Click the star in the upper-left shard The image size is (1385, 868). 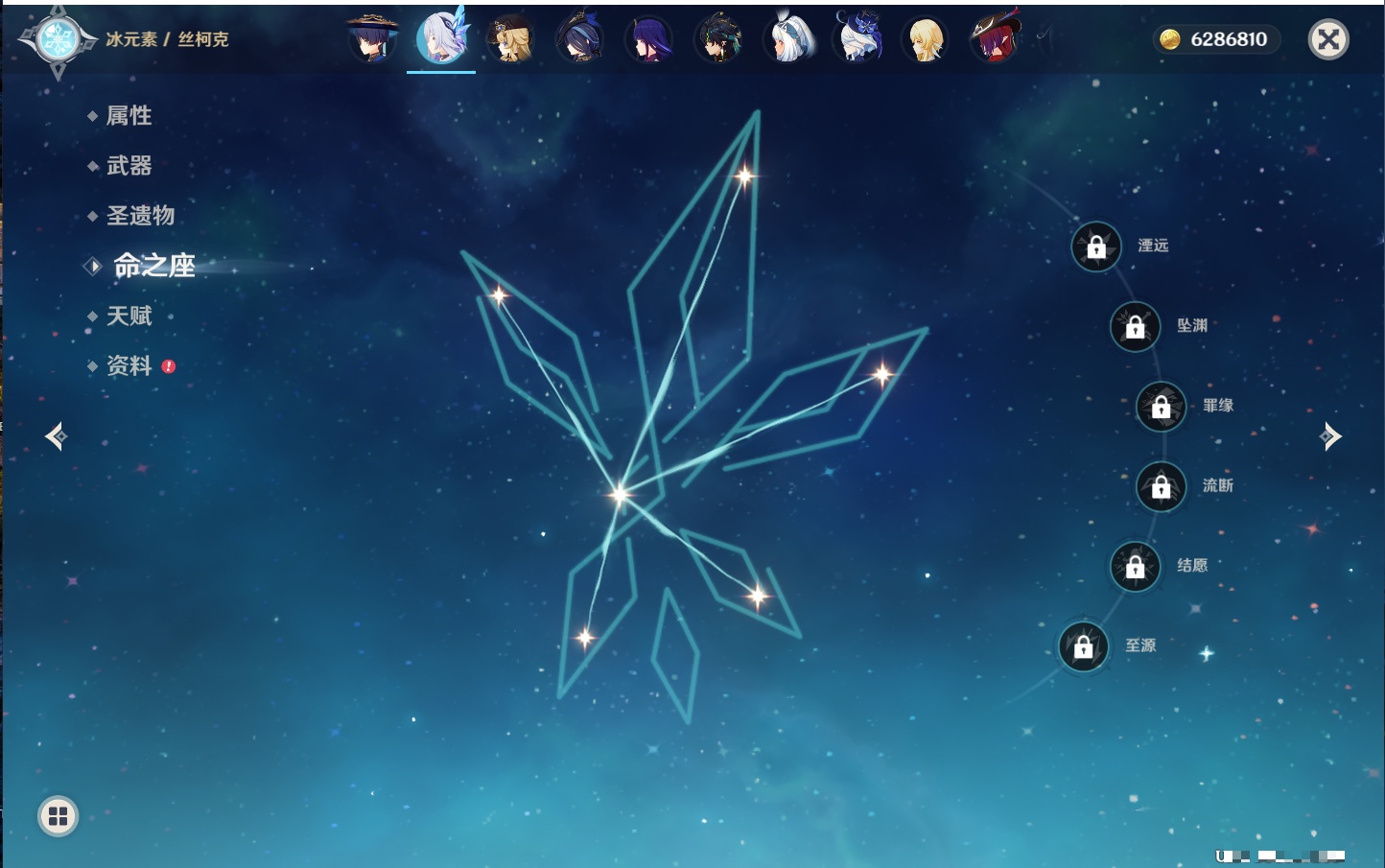(x=499, y=295)
